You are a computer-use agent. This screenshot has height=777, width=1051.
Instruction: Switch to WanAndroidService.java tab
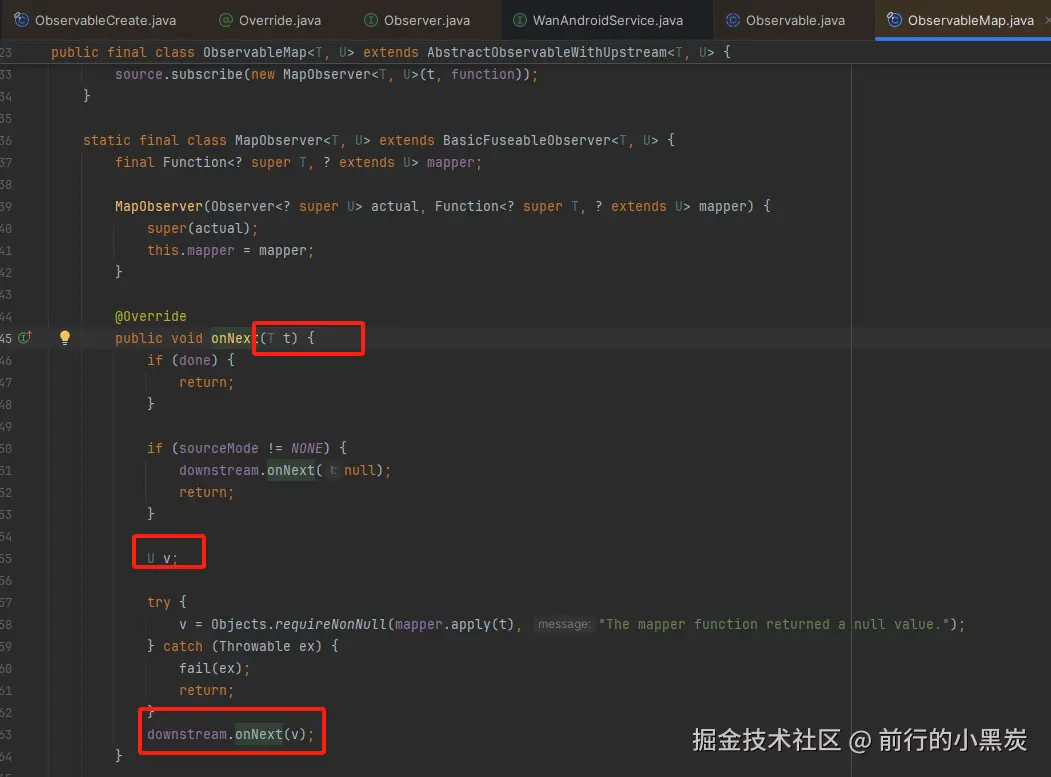(x=598, y=20)
